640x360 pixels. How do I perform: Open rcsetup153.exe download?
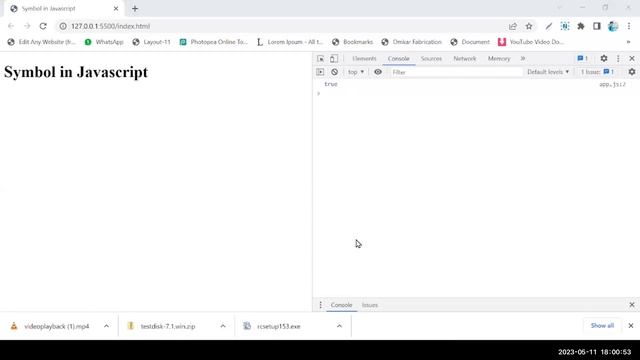[278, 327]
